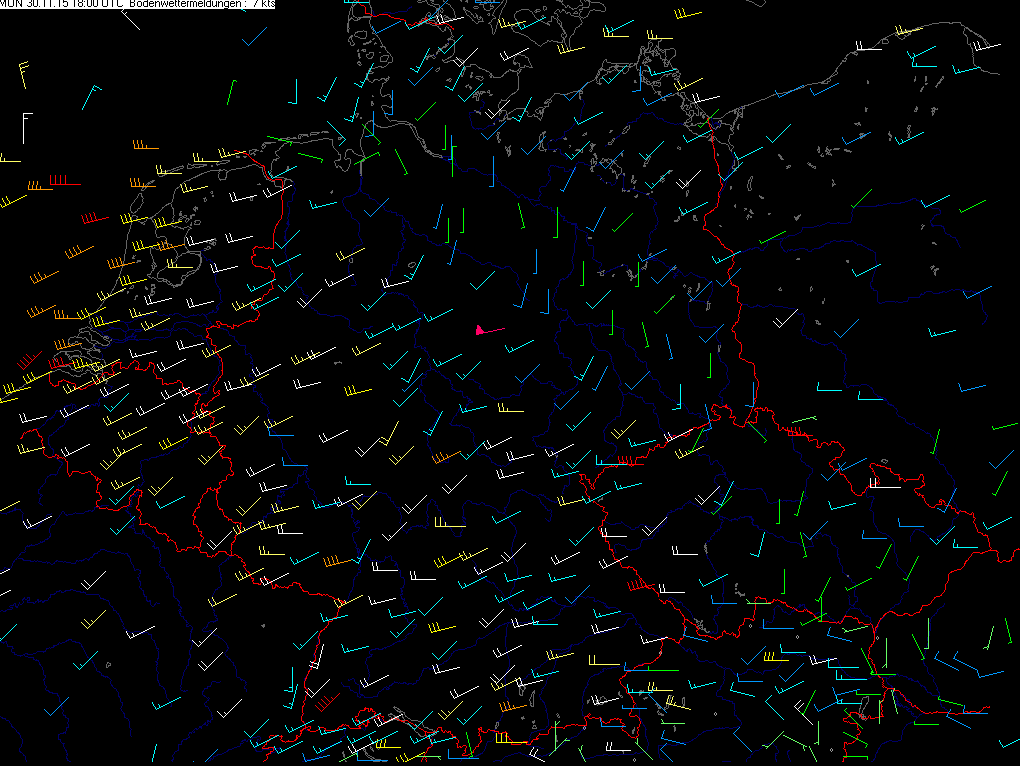Click the lone green wind barb in the open North Sea

[x=231, y=91]
